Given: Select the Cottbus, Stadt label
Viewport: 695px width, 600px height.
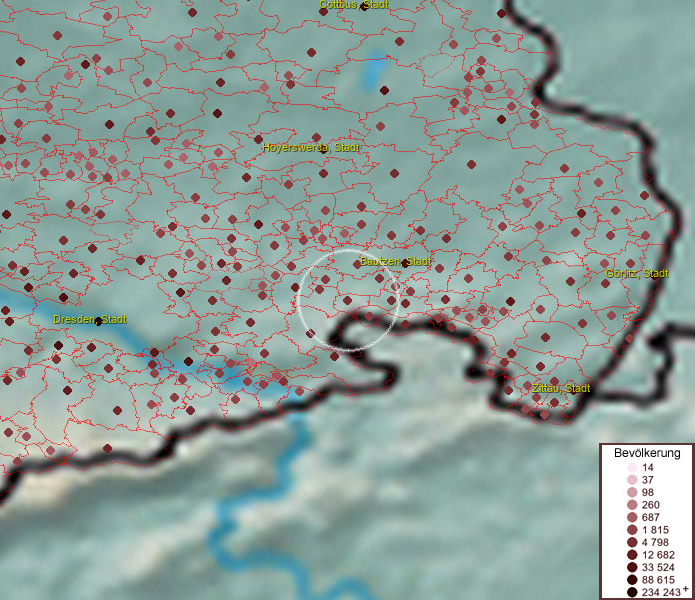Looking at the screenshot, I should coord(353,5).
